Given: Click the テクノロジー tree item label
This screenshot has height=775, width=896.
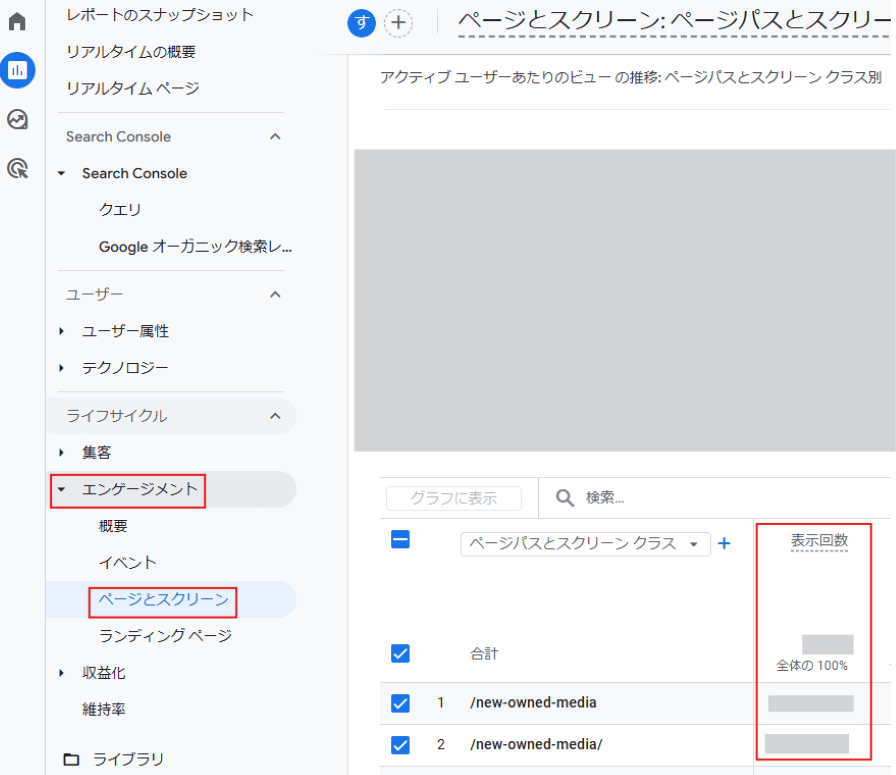Looking at the screenshot, I should coord(125,367).
